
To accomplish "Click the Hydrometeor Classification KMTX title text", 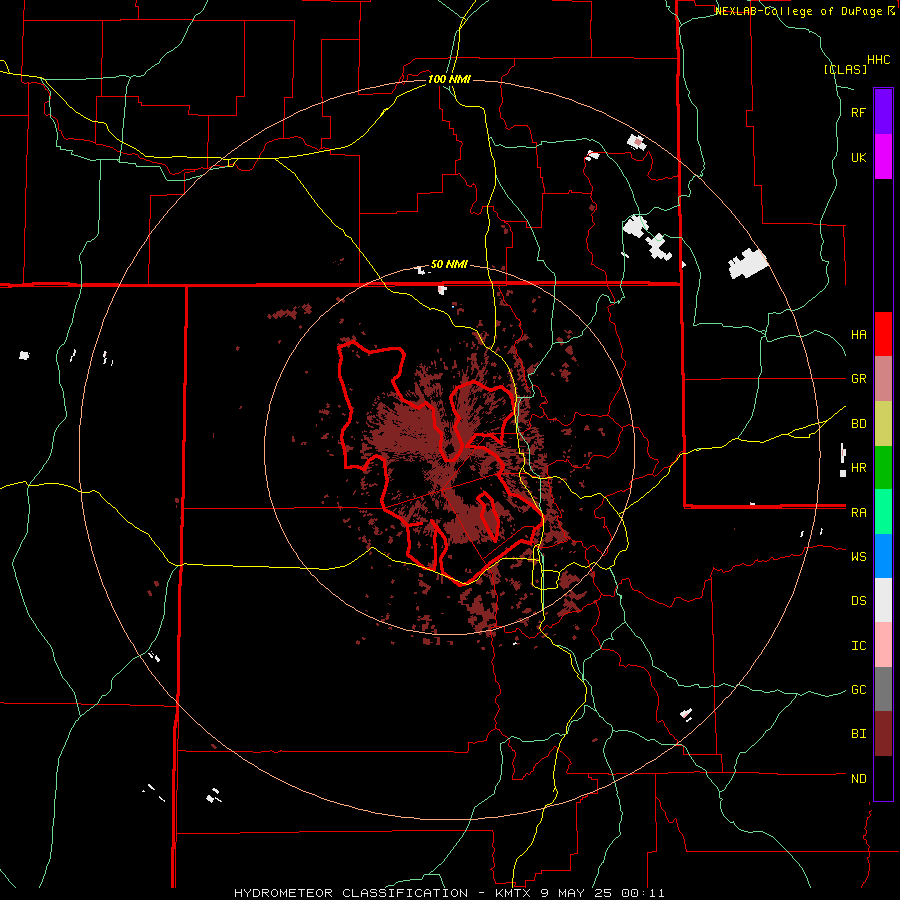I will [449, 893].
